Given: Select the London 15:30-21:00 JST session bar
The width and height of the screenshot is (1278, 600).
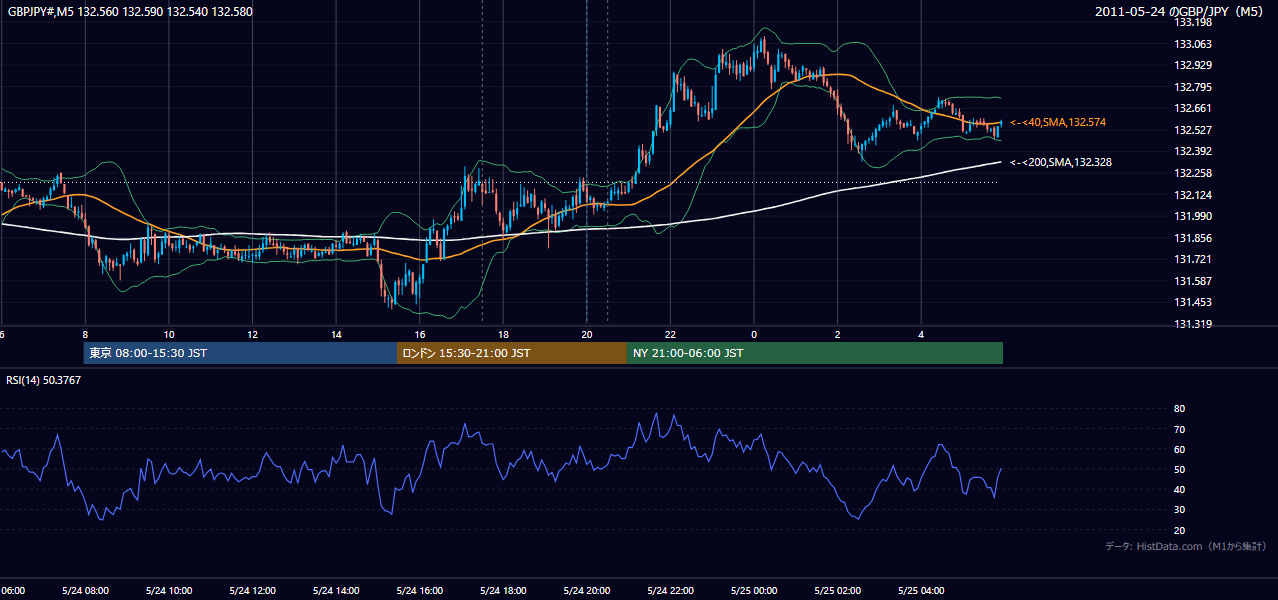Looking at the screenshot, I should point(512,353).
